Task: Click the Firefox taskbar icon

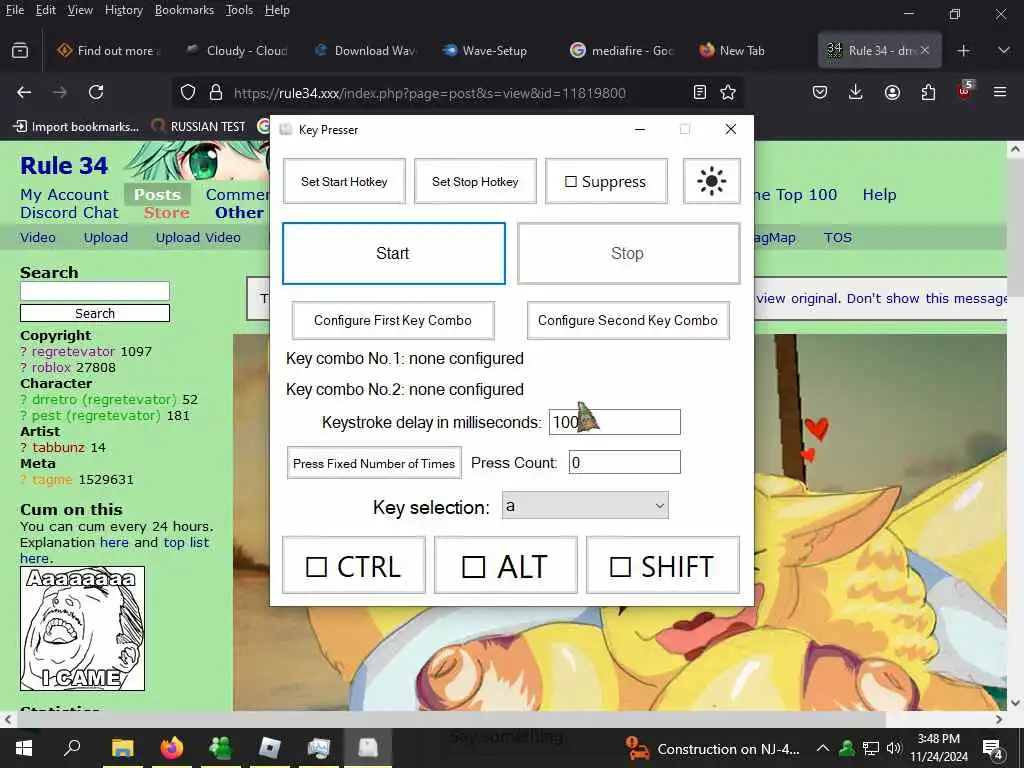Action: point(172,748)
